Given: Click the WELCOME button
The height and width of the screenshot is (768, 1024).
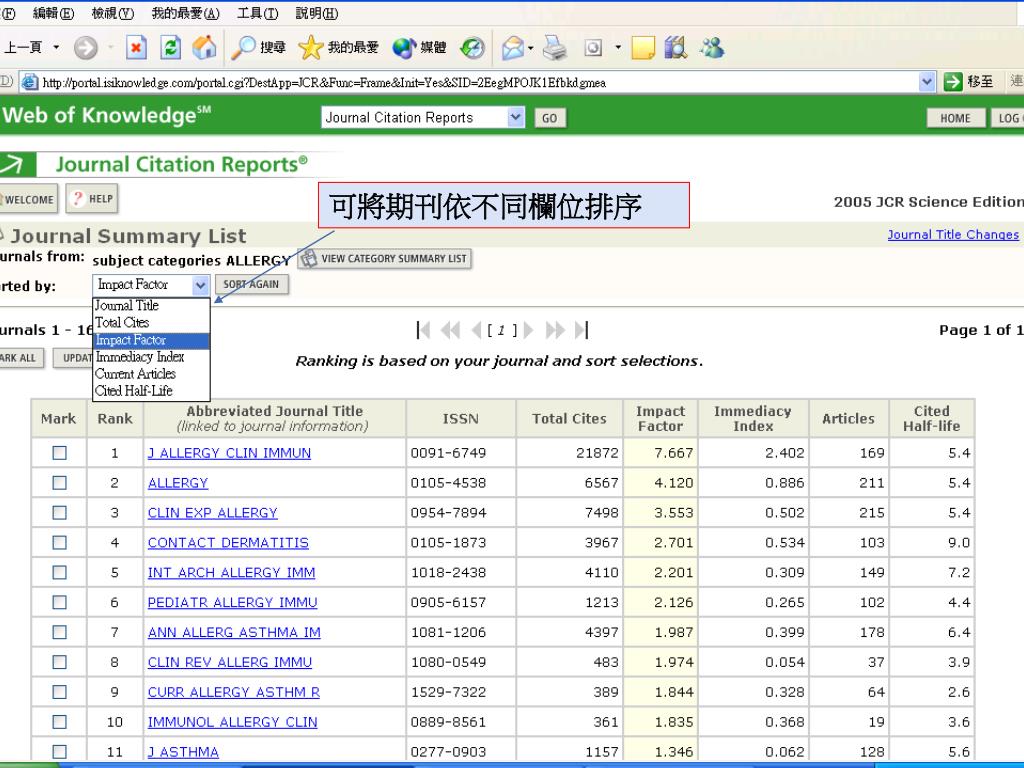Looking at the screenshot, I should [28, 199].
